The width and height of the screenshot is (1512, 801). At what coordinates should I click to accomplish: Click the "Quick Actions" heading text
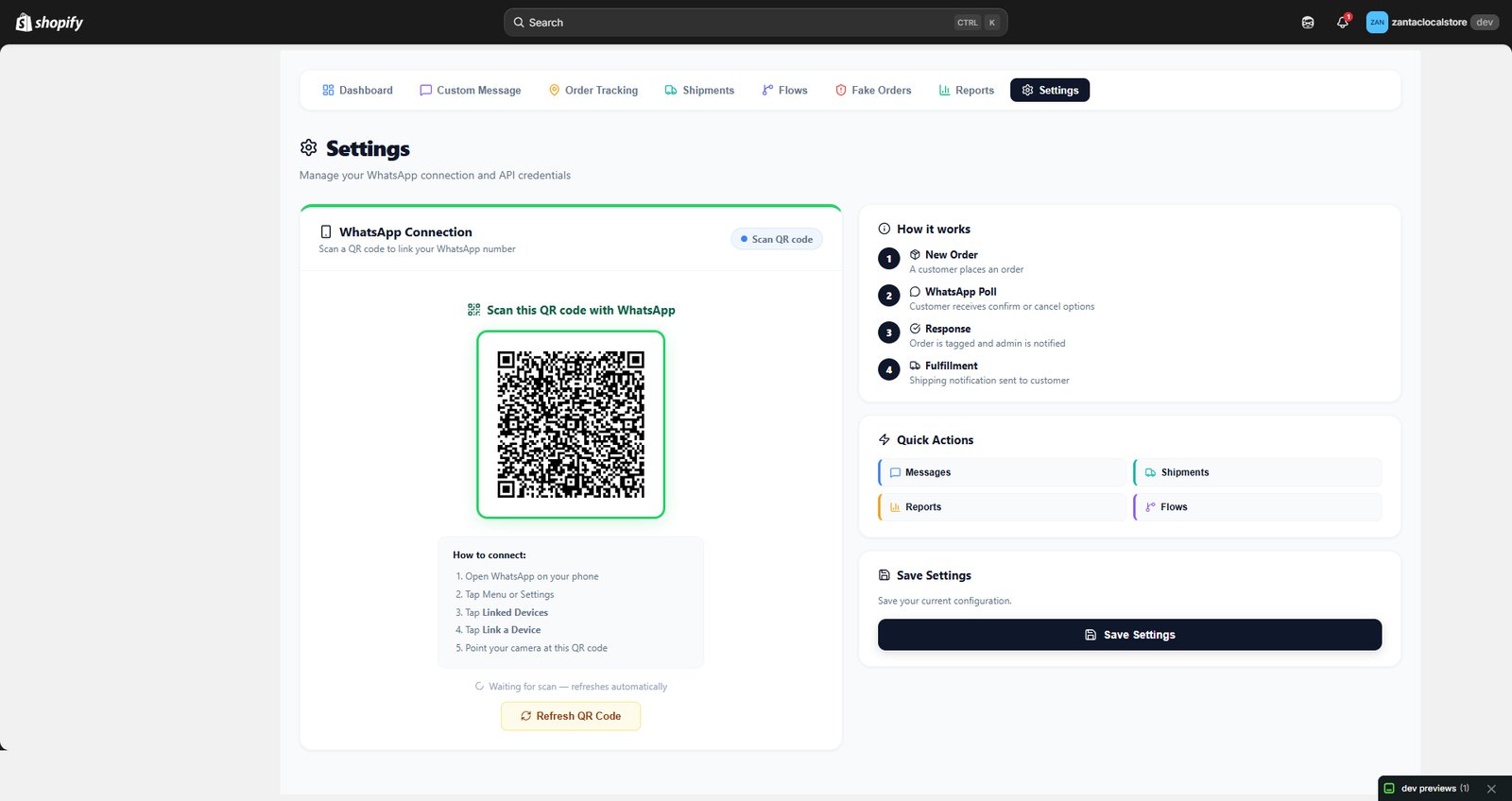935,440
